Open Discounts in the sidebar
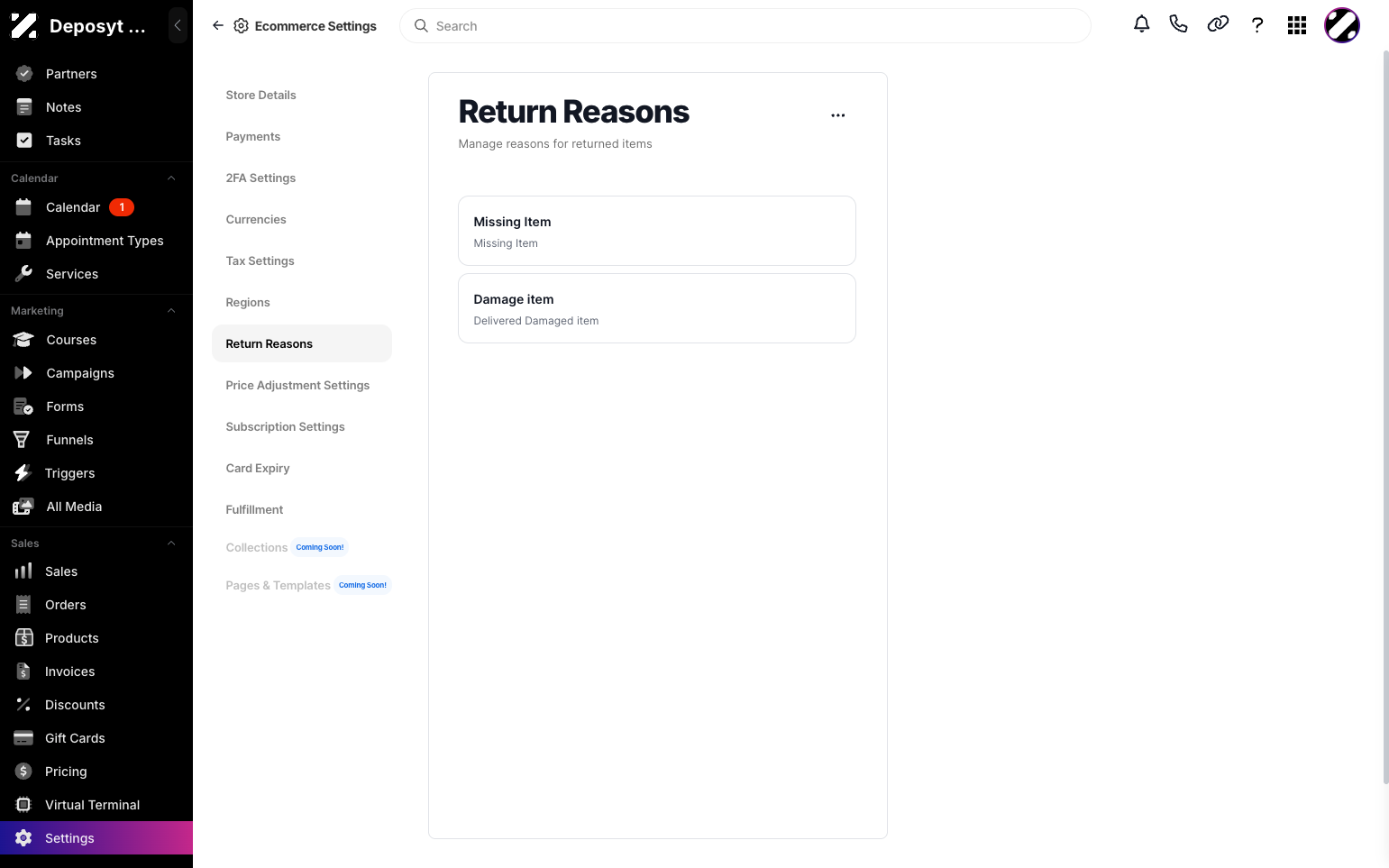 (96, 705)
